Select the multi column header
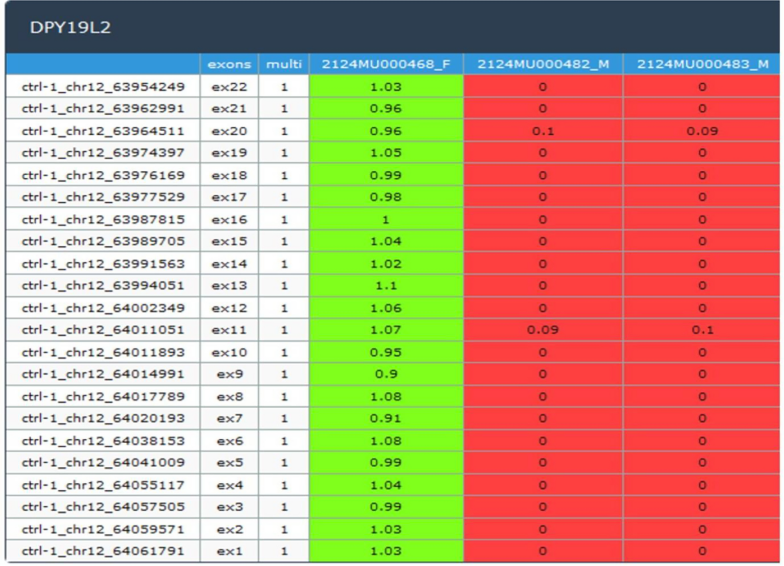 [x=284, y=64]
